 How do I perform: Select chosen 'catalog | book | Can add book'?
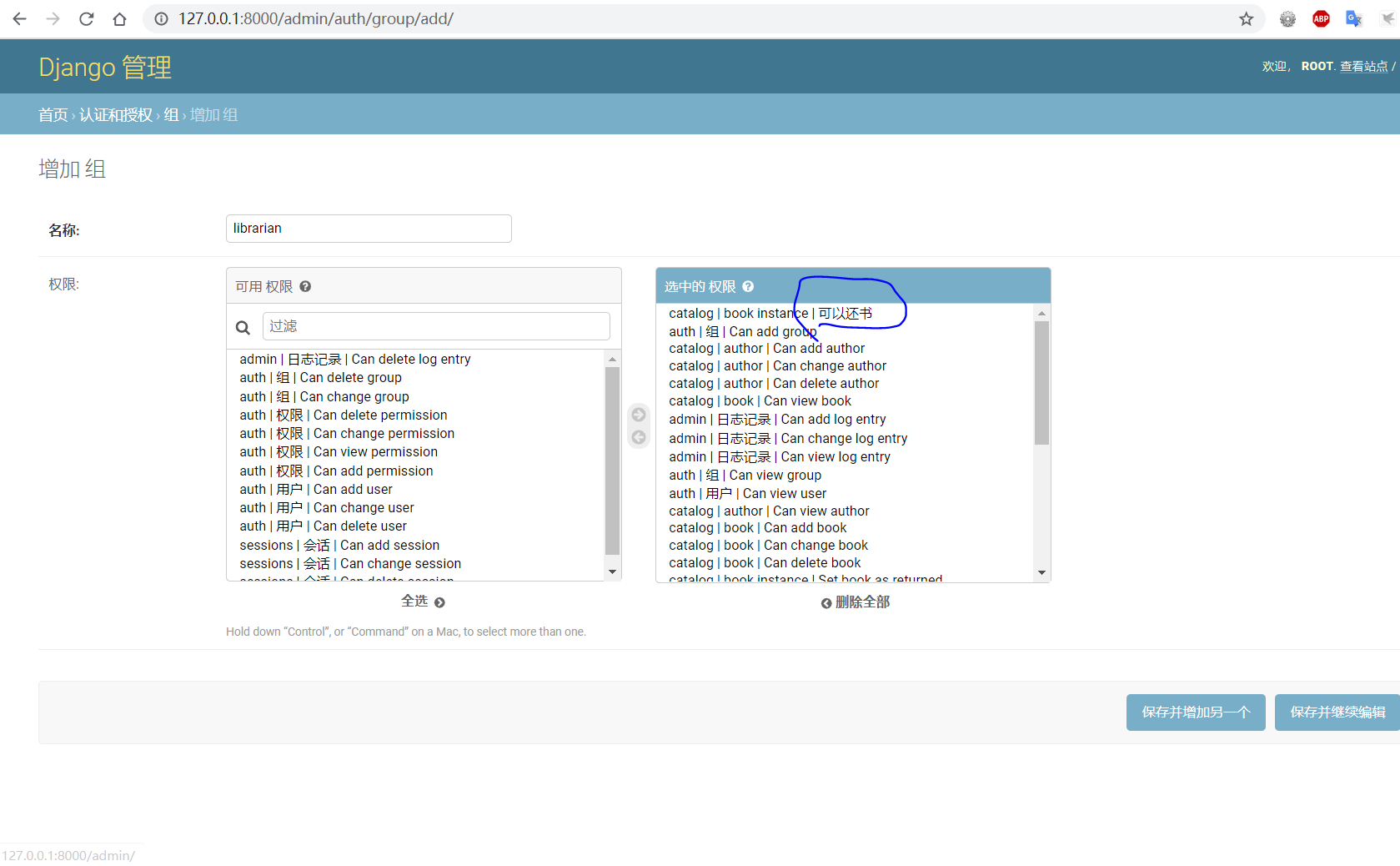845,527
